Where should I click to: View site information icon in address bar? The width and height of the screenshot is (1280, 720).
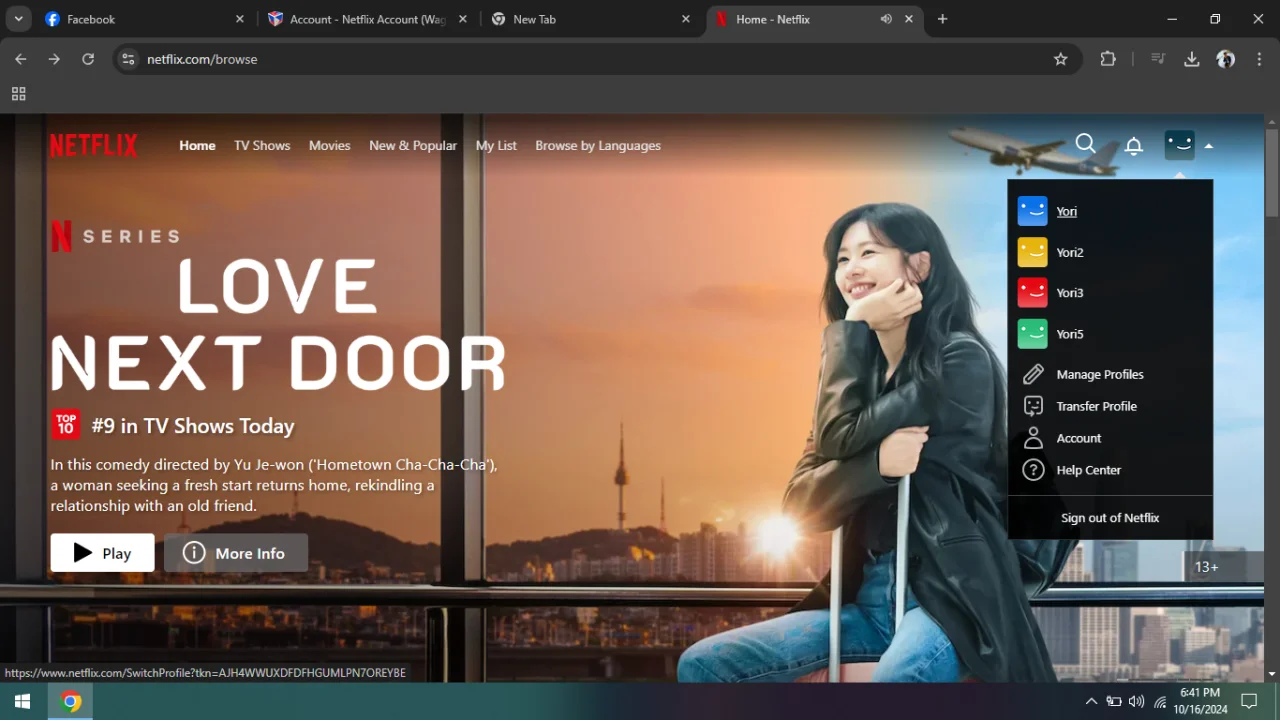(127, 59)
